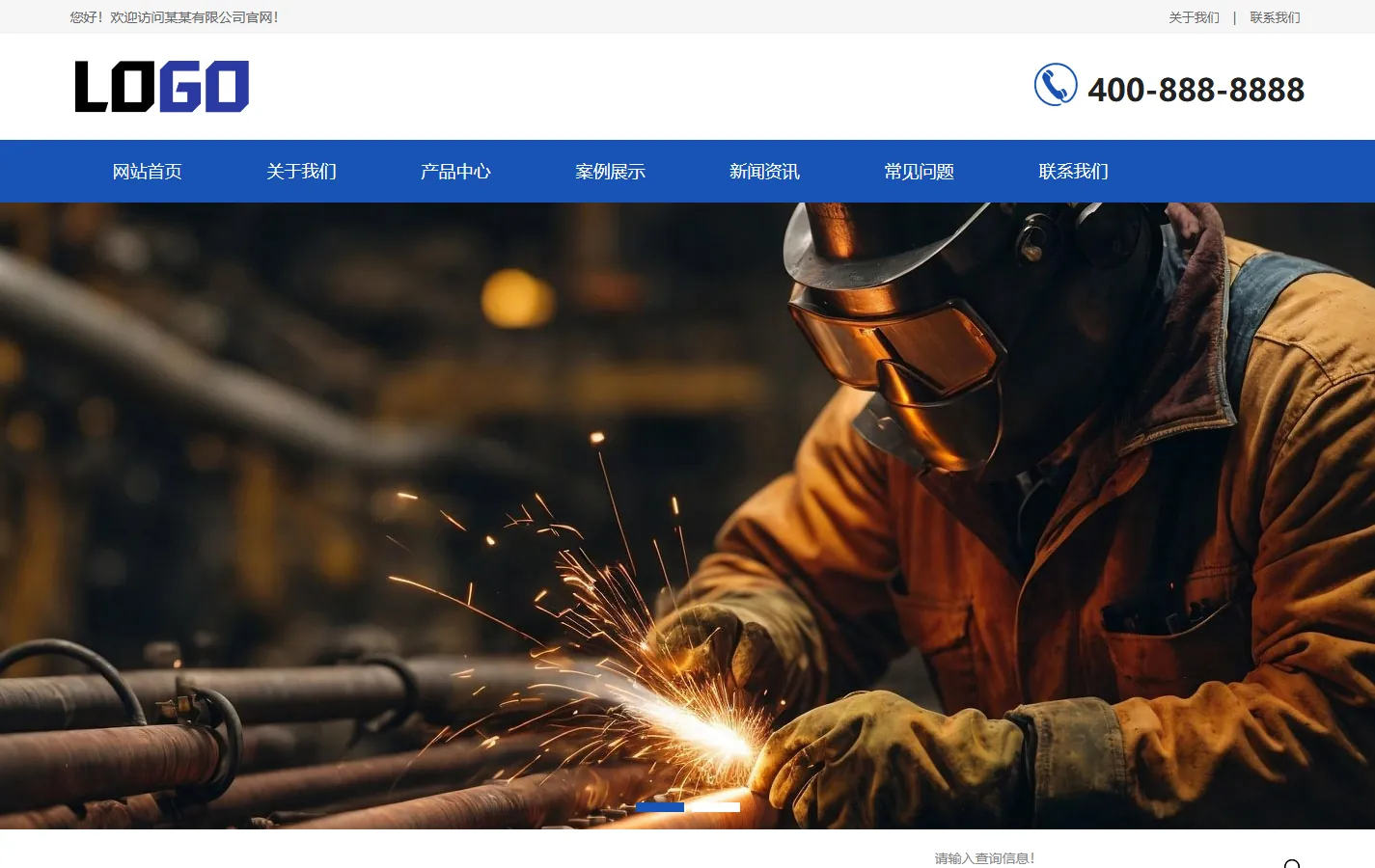The width and height of the screenshot is (1375, 868).
Task: Click the phone number 400-888-8888
Action: click(x=1196, y=90)
